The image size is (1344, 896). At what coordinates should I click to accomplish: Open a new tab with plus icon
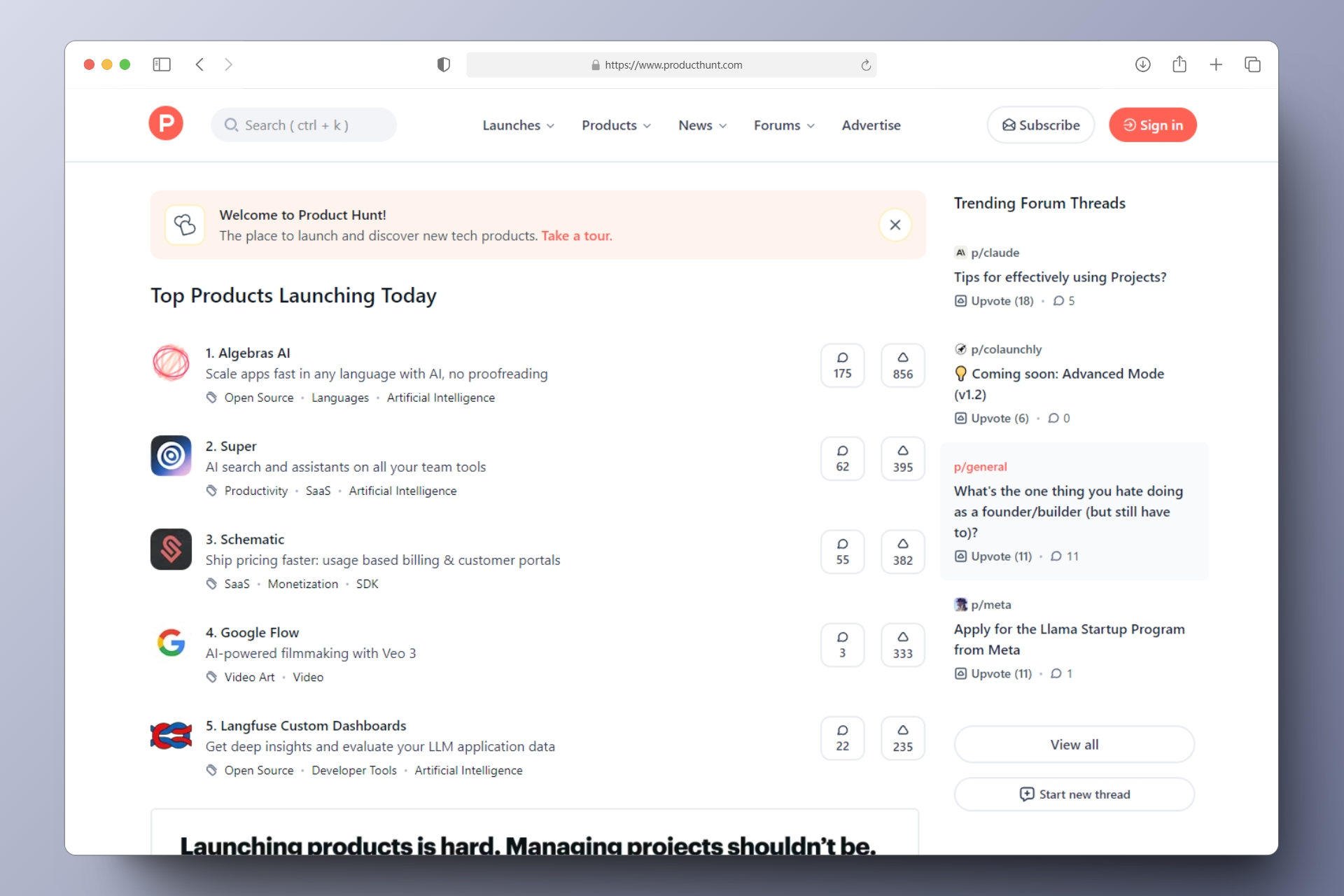click(1216, 64)
